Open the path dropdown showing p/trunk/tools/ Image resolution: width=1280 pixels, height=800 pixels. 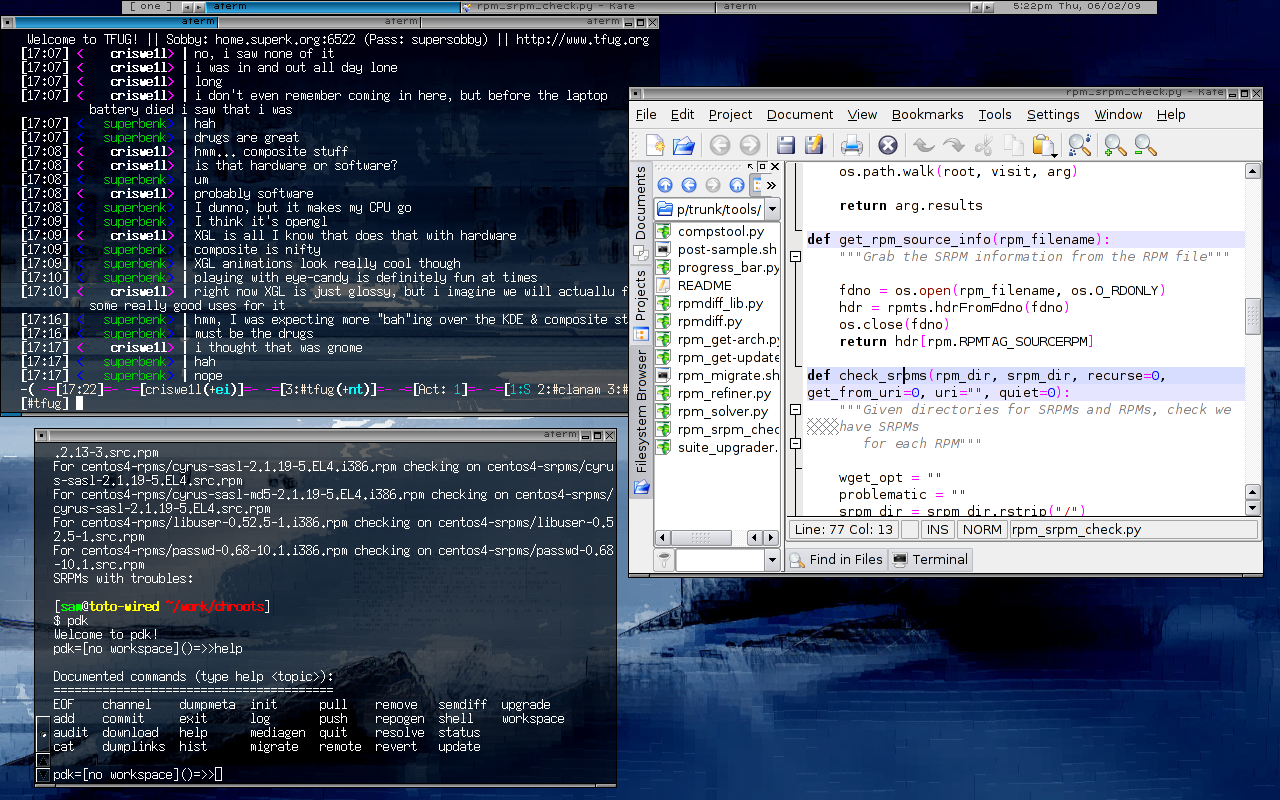click(772, 209)
